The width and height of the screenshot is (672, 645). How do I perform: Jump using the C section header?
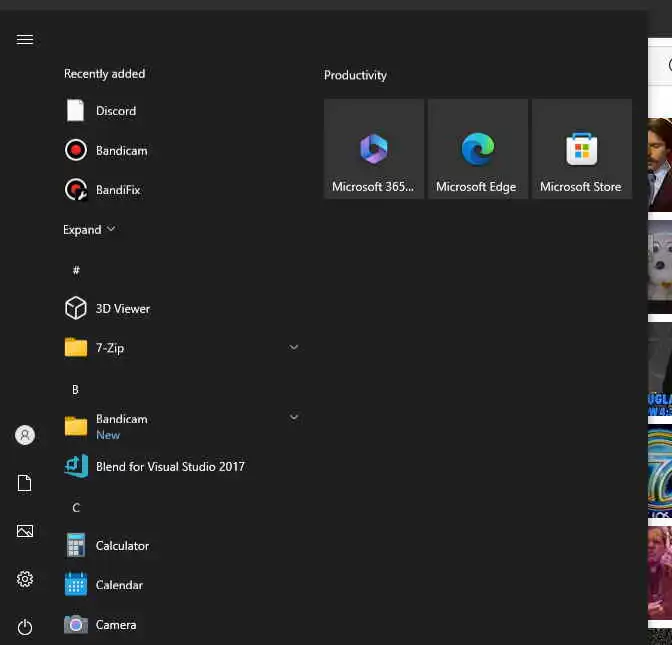click(x=76, y=508)
